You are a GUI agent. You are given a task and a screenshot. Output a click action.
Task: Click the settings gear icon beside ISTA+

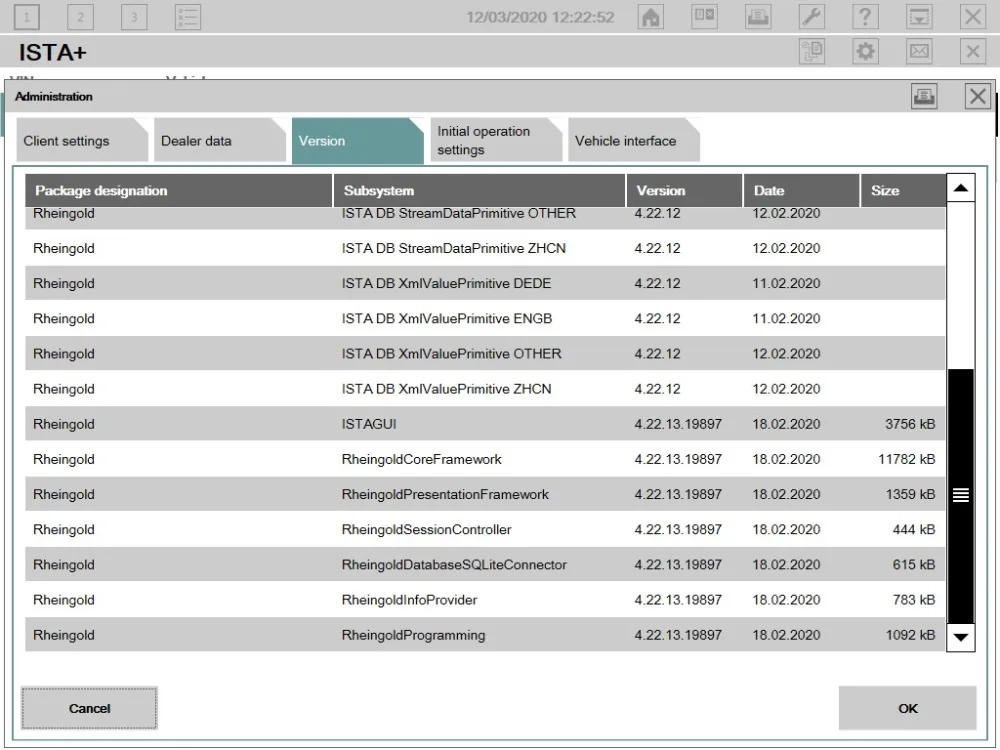pyautogui.click(x=865, y=52)
